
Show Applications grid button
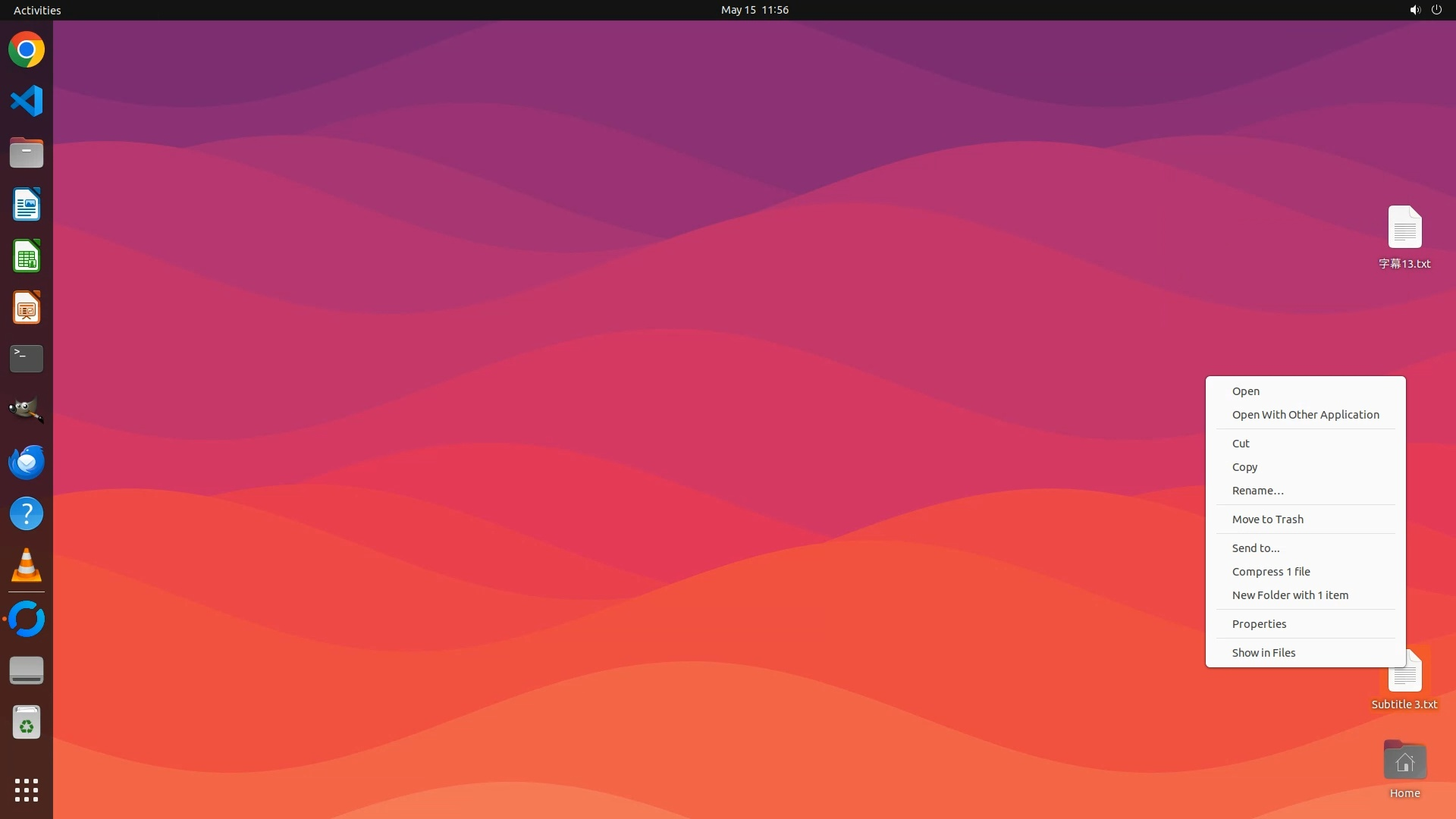point(27,790)
